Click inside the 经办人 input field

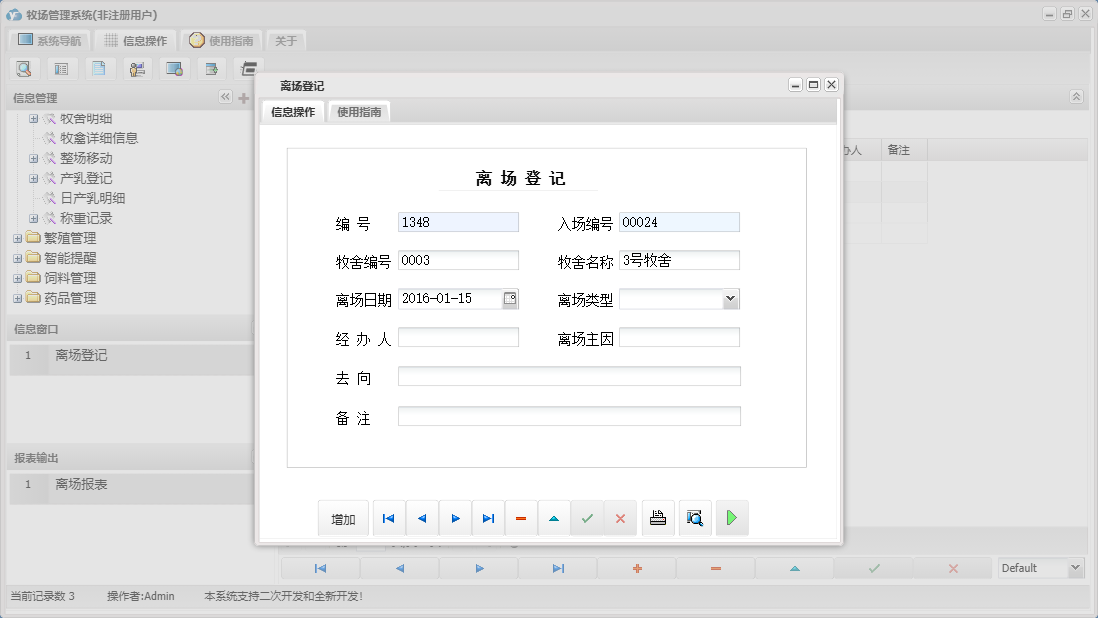click(x=458, y=337)
